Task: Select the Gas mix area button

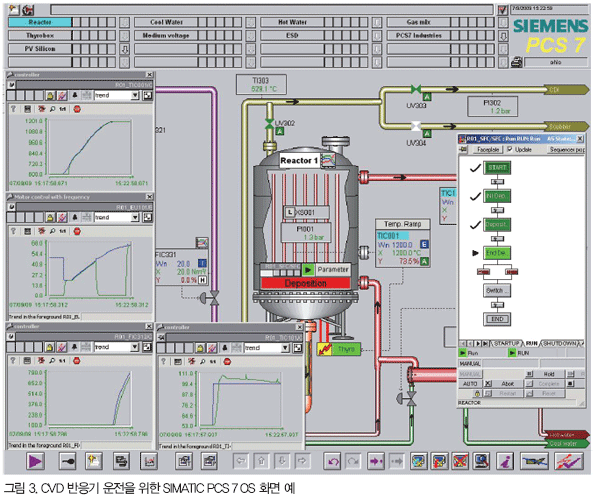Action: (418, 22)
